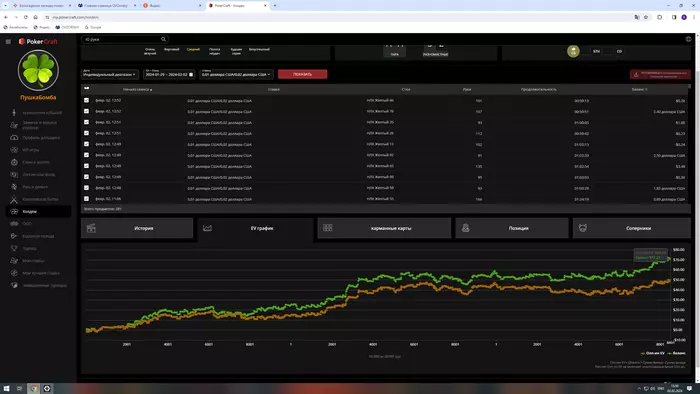The image size is (700, 394).
Task: Uncheck session row with stack НЛХ Желтый 35
Action: pos(87,122)
